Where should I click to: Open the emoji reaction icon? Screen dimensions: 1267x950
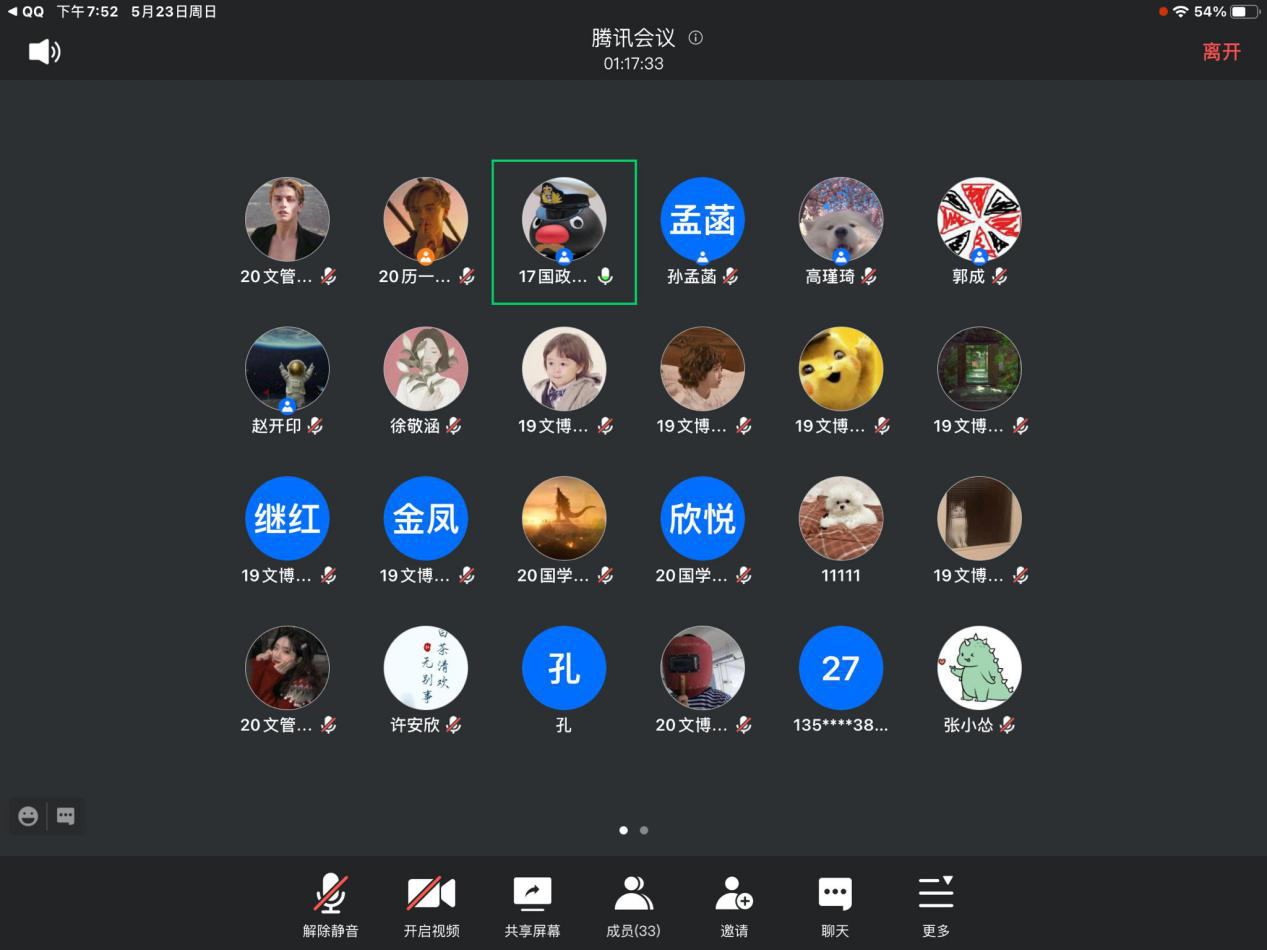point(28,816)
